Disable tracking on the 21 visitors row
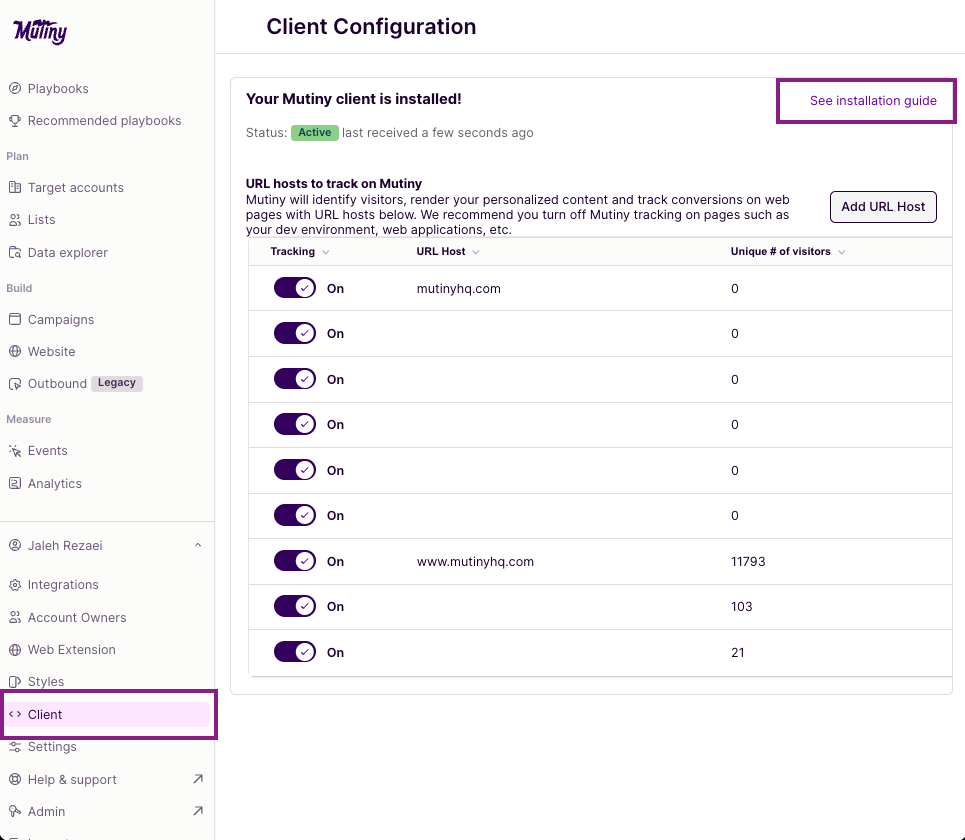 295,652
